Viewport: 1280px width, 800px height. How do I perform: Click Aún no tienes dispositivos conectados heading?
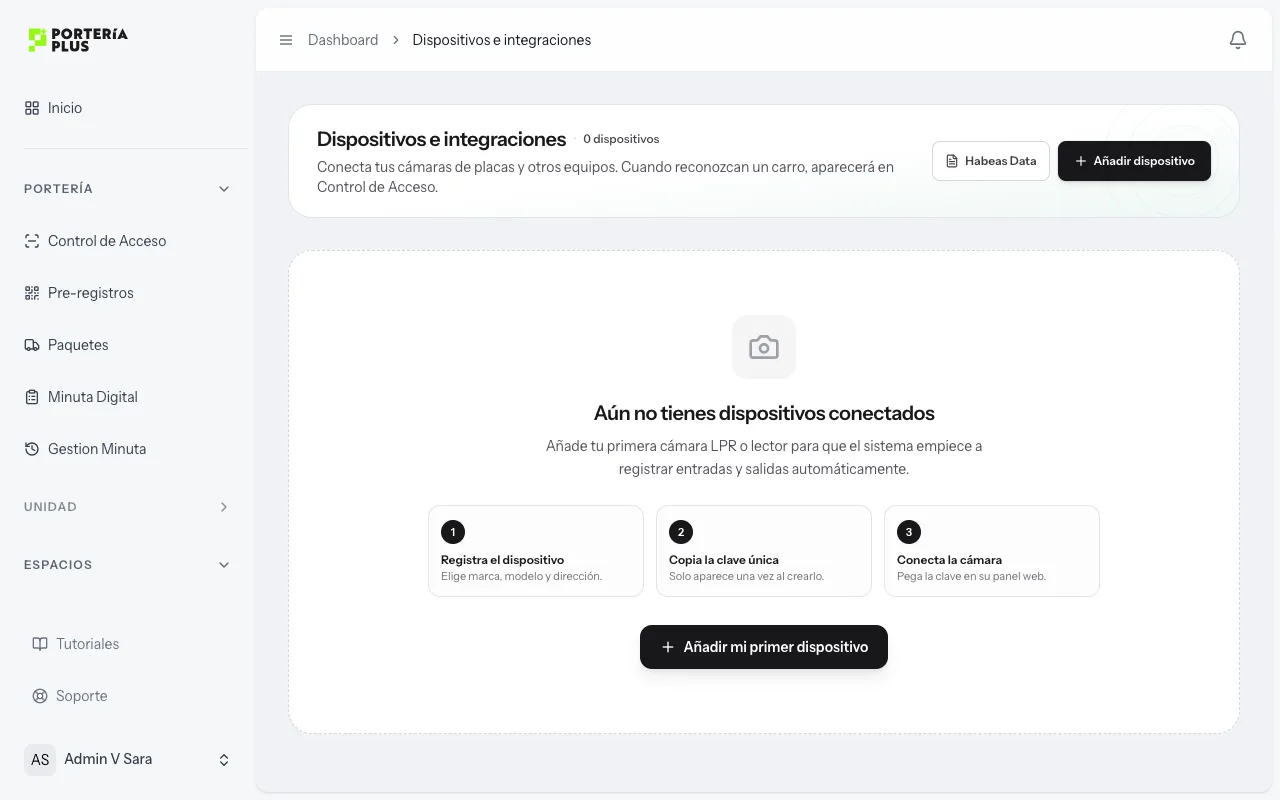click(x=764, y=413)
